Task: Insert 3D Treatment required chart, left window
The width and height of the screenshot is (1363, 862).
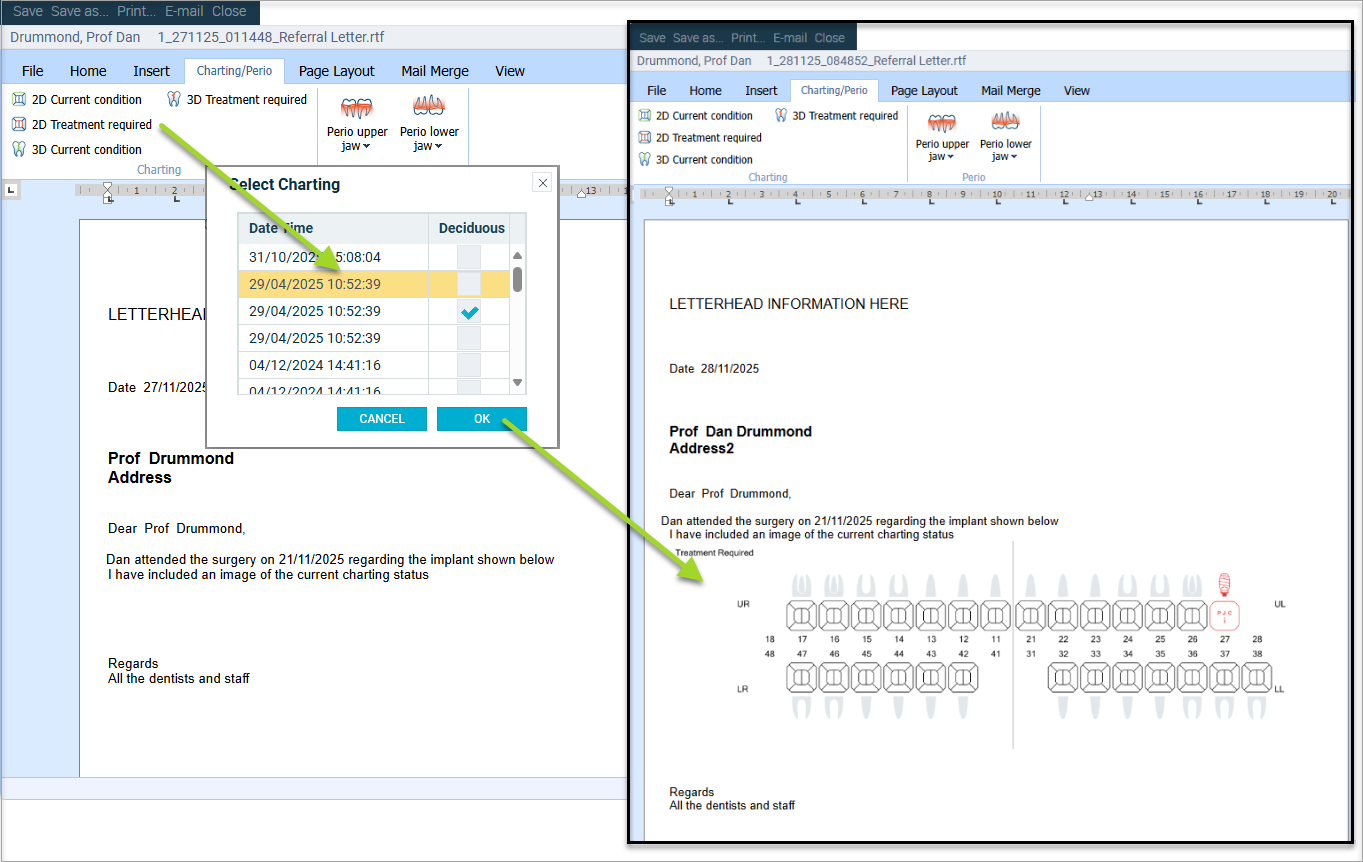Action: click(x=237, y=100)
